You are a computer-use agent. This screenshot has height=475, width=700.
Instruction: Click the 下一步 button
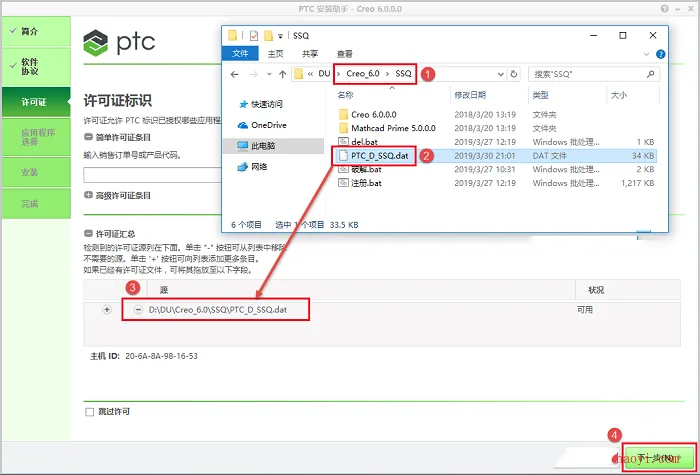659,458
